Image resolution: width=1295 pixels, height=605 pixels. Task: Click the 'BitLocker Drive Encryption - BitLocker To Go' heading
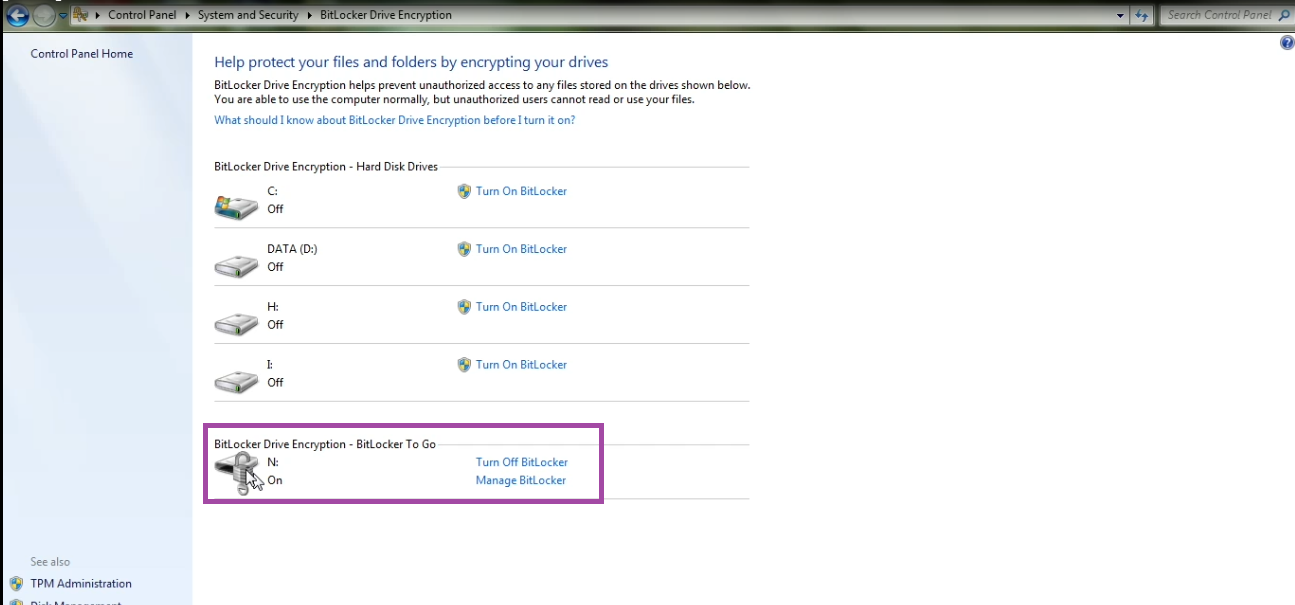click(x=325, y=444)
